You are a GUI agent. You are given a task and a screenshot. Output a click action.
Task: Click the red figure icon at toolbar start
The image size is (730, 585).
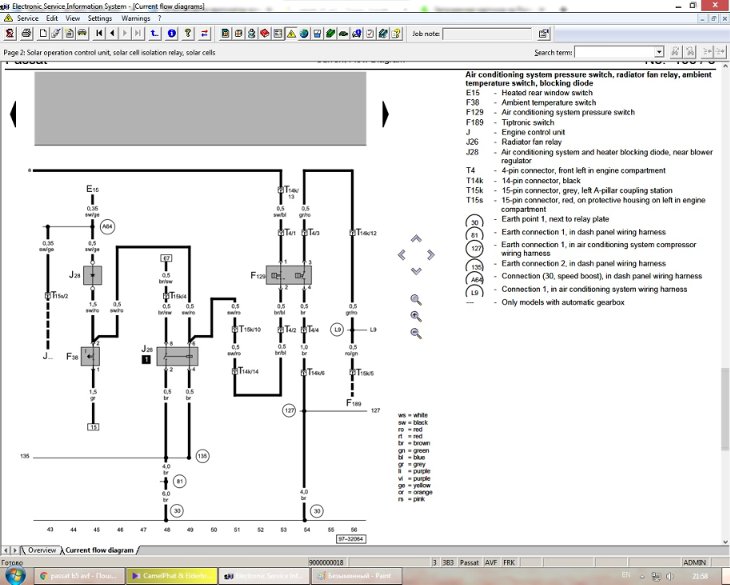pos(10,34)
